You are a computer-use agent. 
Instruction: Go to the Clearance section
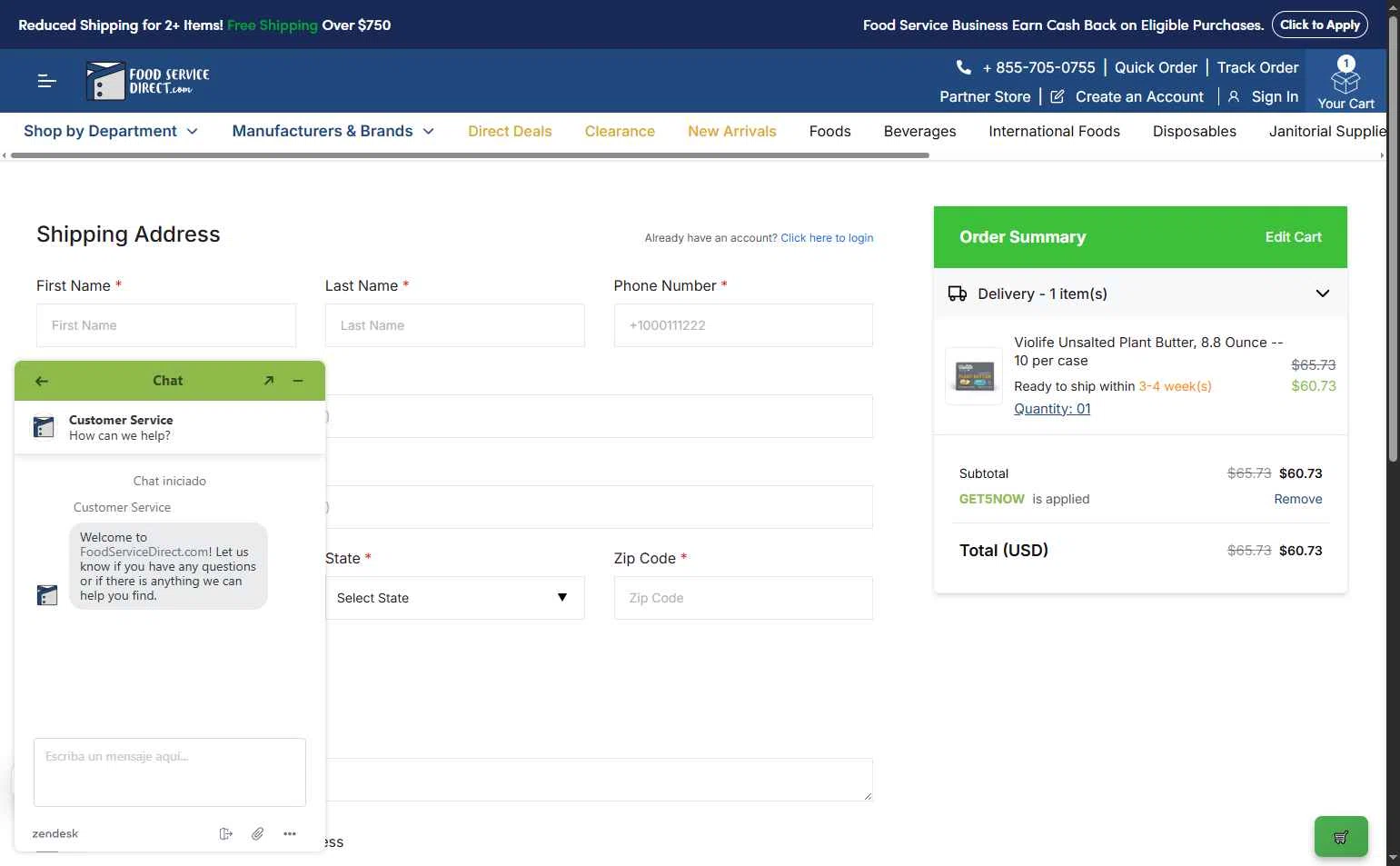click(620, 131)
